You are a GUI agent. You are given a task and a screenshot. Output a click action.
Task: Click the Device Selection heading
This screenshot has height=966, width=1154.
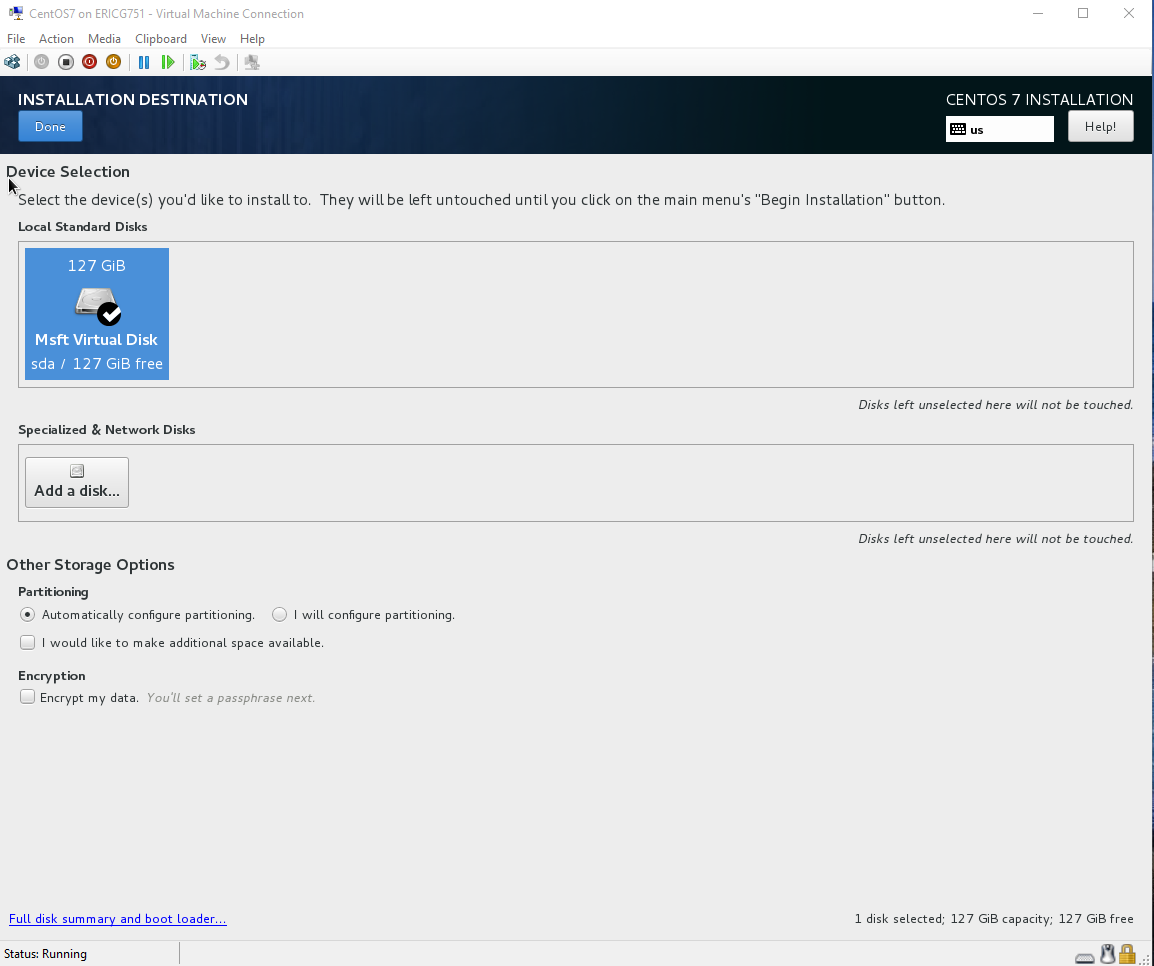pyautogui.click(x=68, y=171)
